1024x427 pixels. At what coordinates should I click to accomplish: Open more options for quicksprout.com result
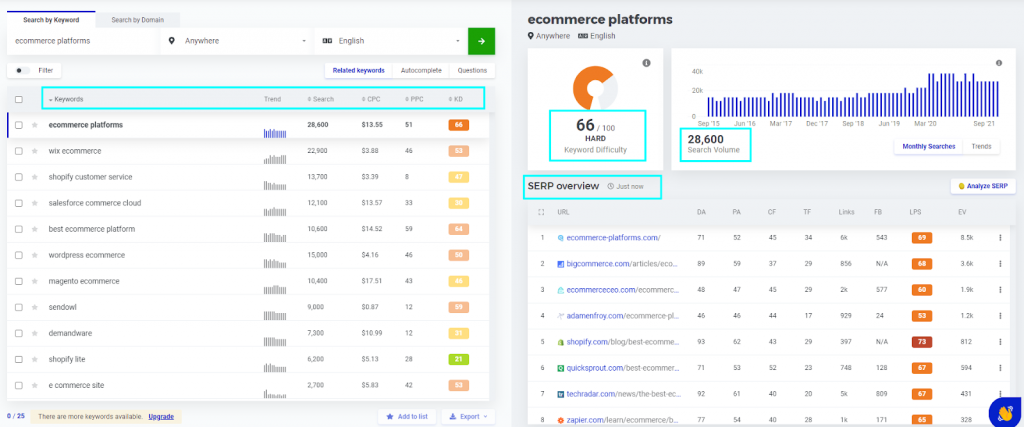coord(1000,368)
